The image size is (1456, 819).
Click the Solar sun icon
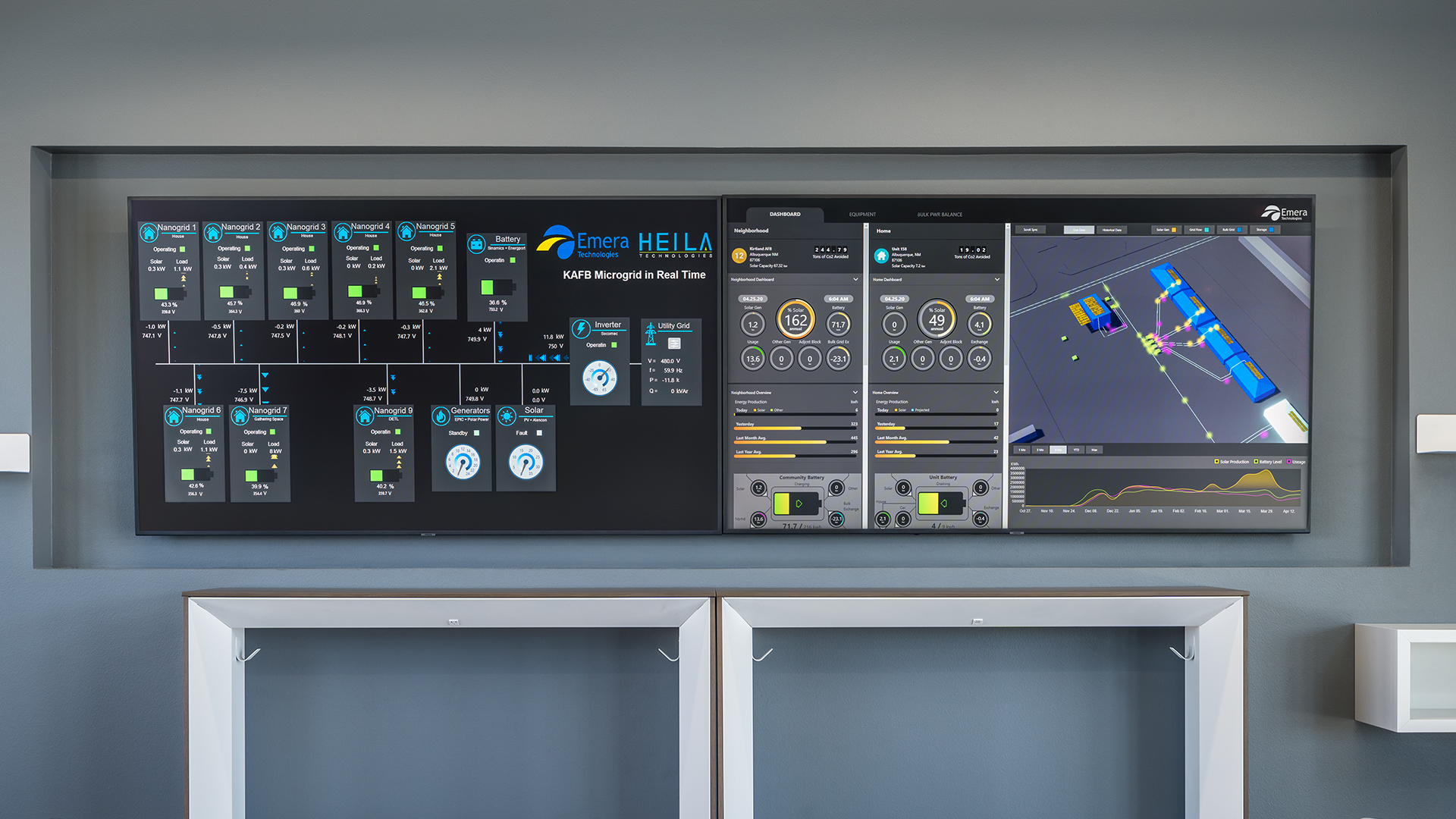click(507, 416)
